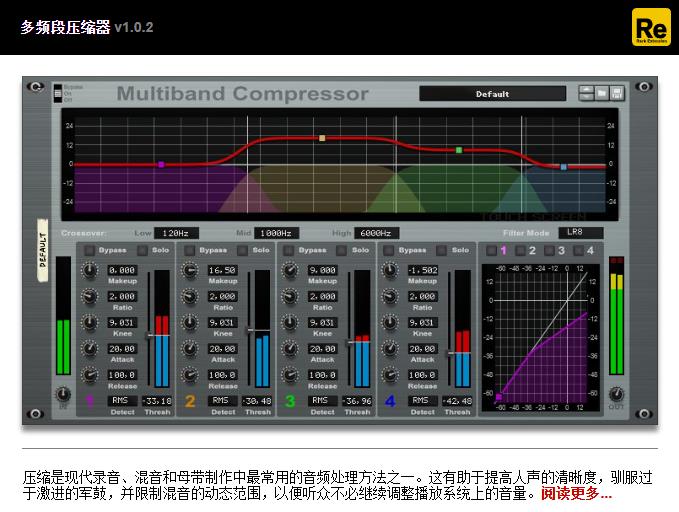Adjust the band 3 Ratio knob
This screenshot has height=512, width=679.
pos(290,297)
